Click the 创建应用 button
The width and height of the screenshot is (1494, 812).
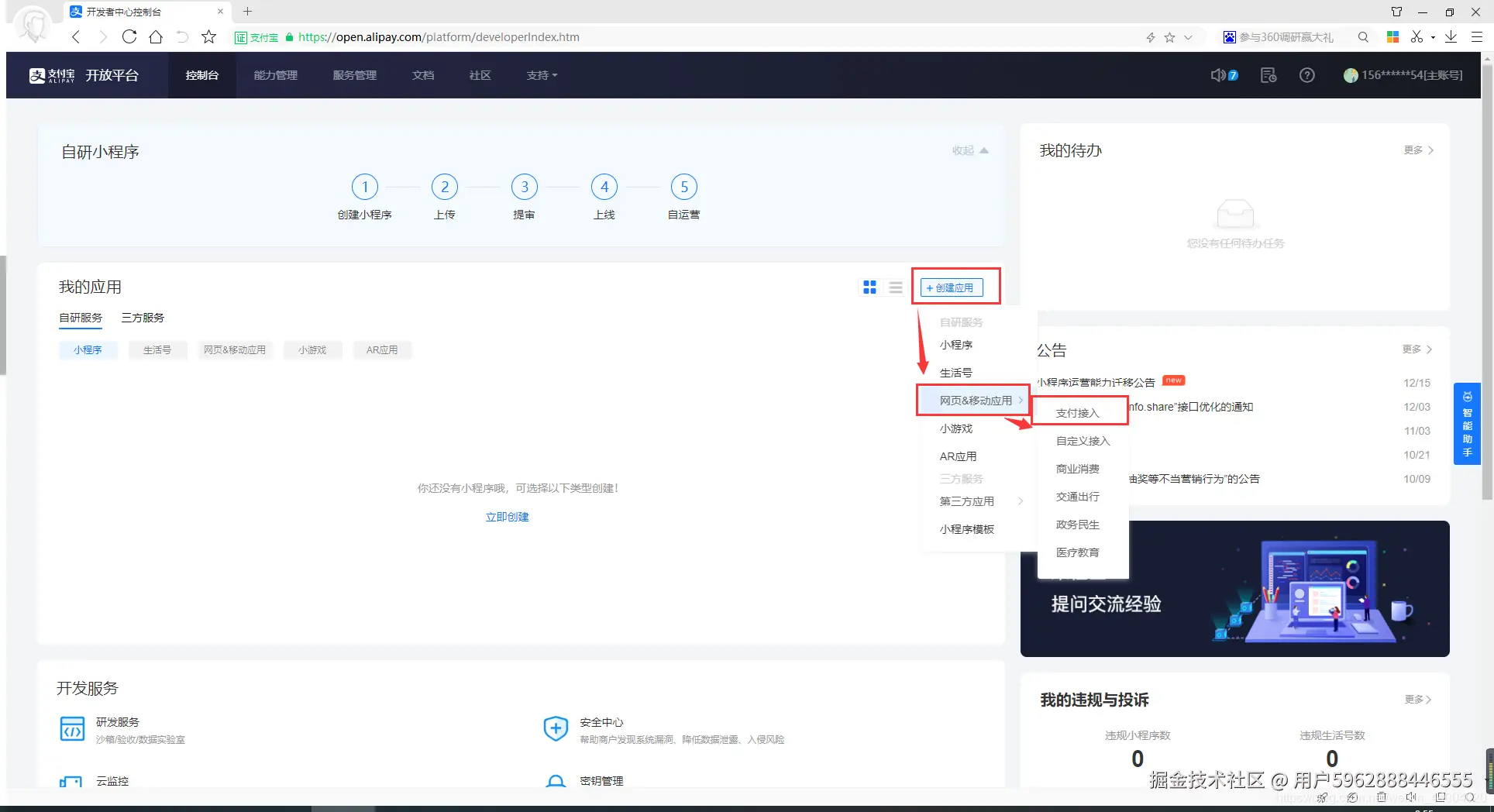click(x=952, y=287)
